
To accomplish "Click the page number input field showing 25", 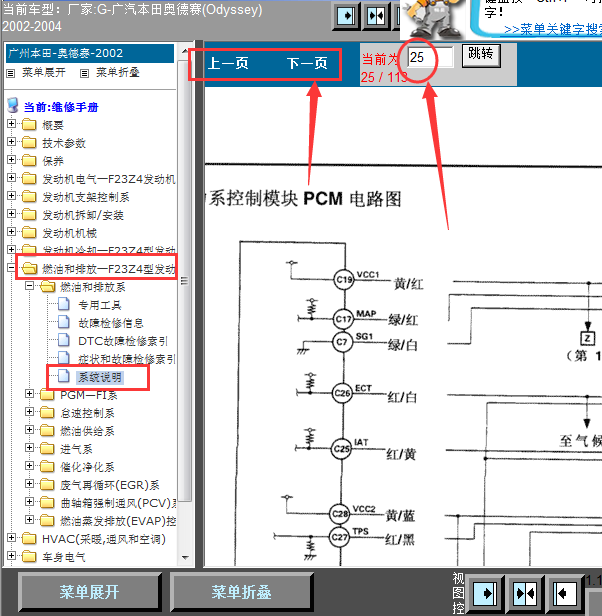I will (430, 57).
